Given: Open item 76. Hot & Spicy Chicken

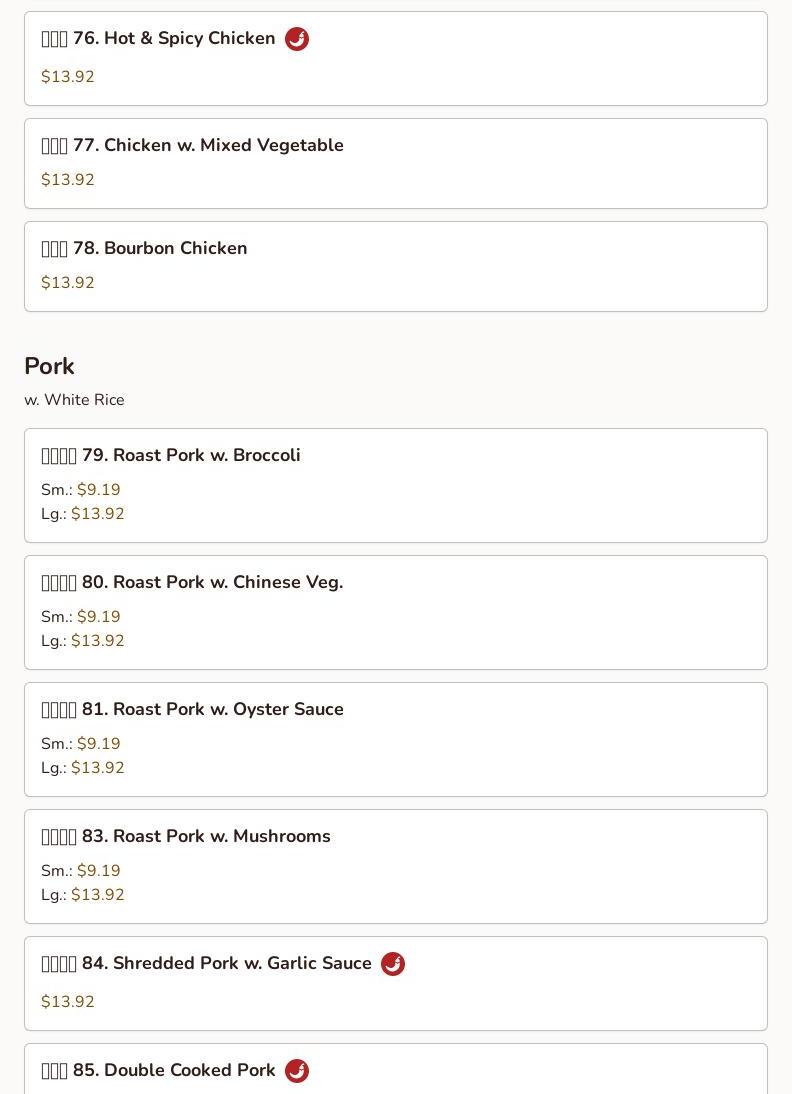Looking at the screenshot, I should tap(174, 38).
